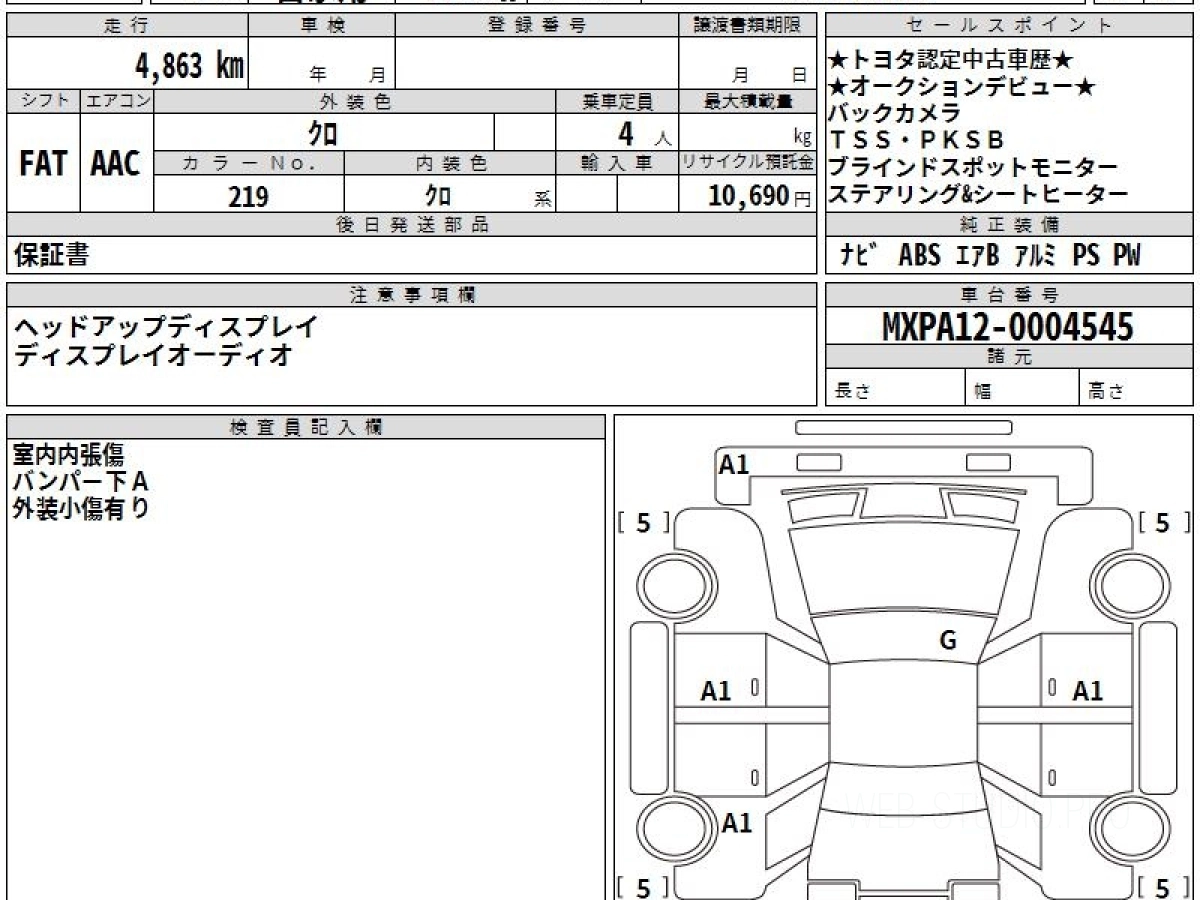This screenshot has height=900, width=1200.
Task: Click the 純正装備 header
Action: click(1010, 225)
